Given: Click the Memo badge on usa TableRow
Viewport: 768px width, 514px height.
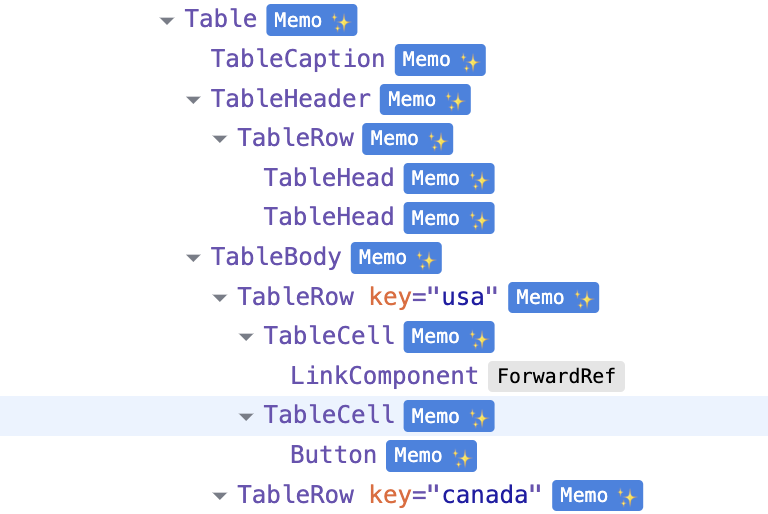Looking at the screenshot, I should [x=553, y=297].
